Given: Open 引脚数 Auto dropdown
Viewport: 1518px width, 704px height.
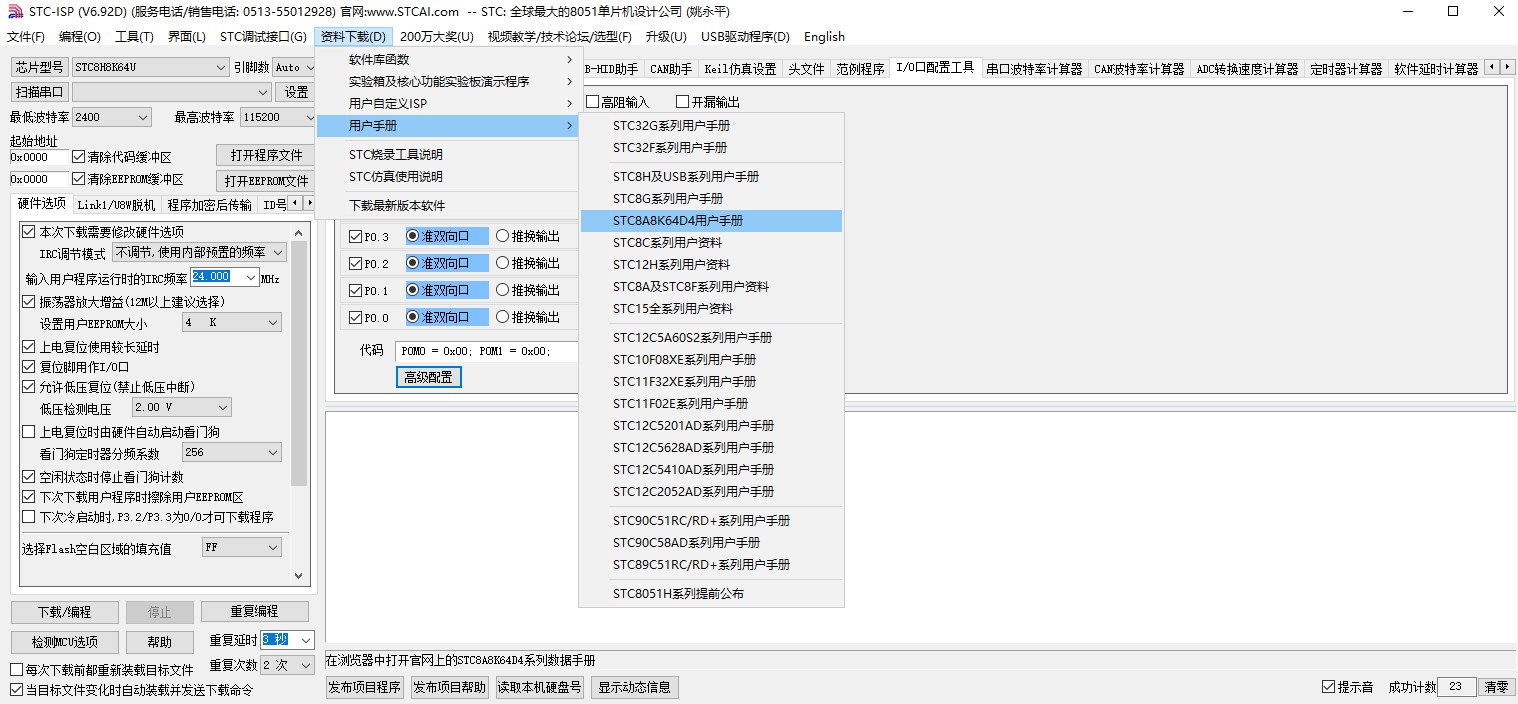Looking at the screenshot, I should point(294,67).
